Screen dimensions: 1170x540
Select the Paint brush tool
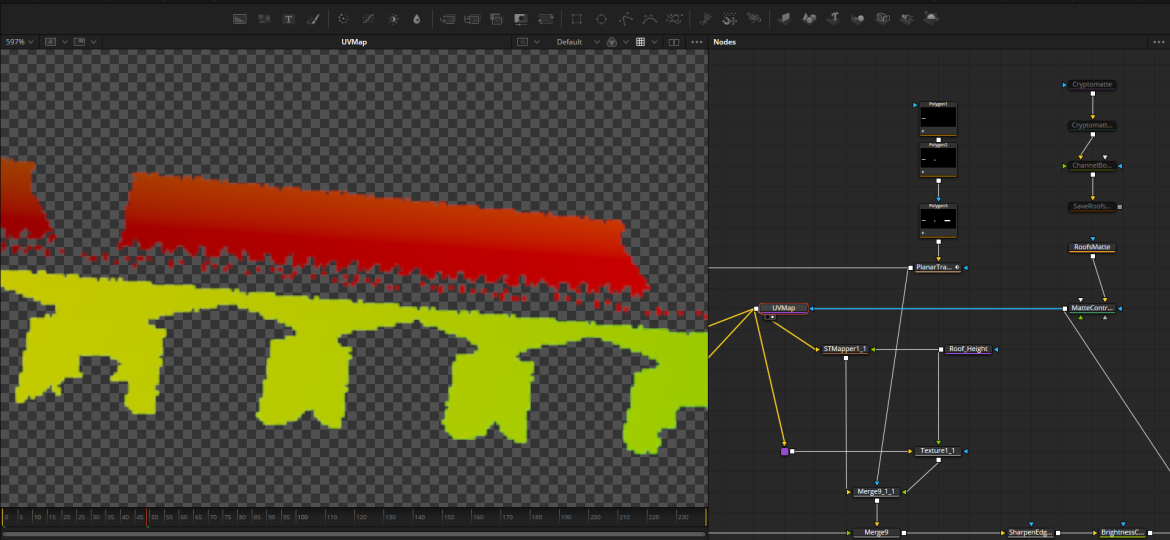tap(313, 19)
